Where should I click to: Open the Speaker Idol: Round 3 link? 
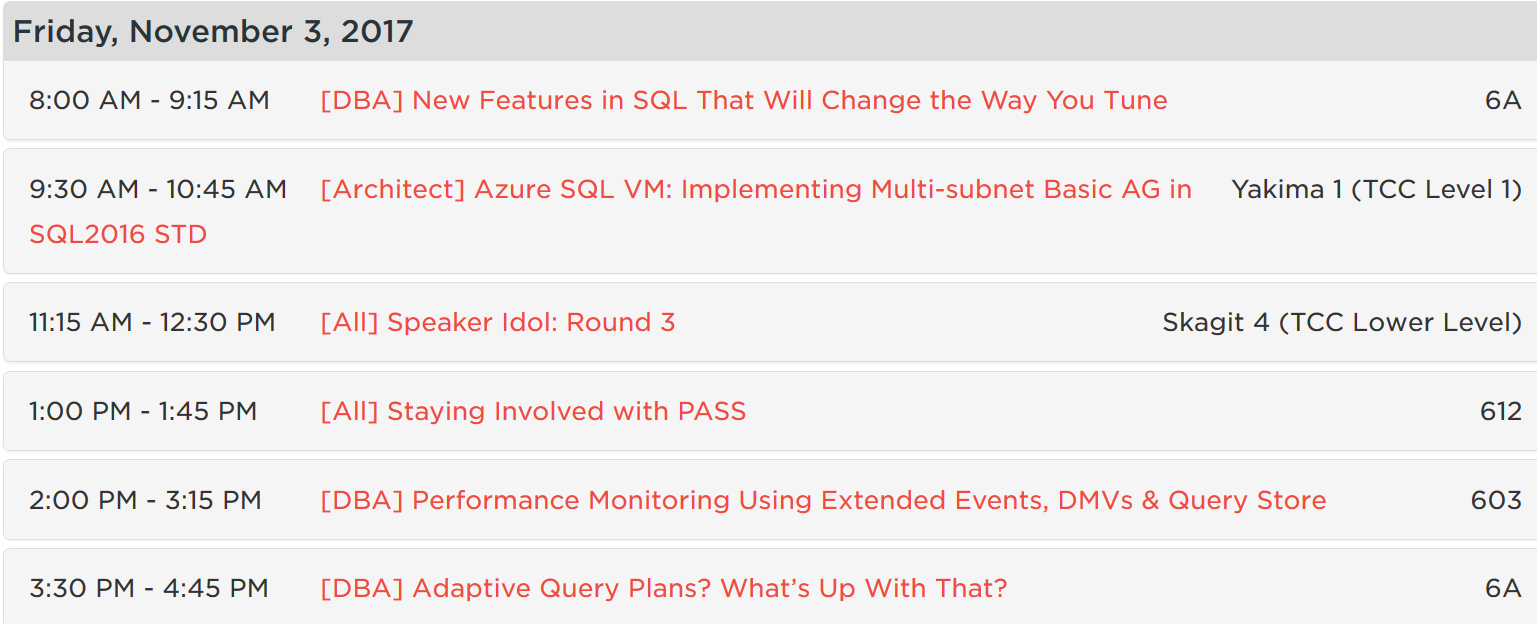pos(497,322)
